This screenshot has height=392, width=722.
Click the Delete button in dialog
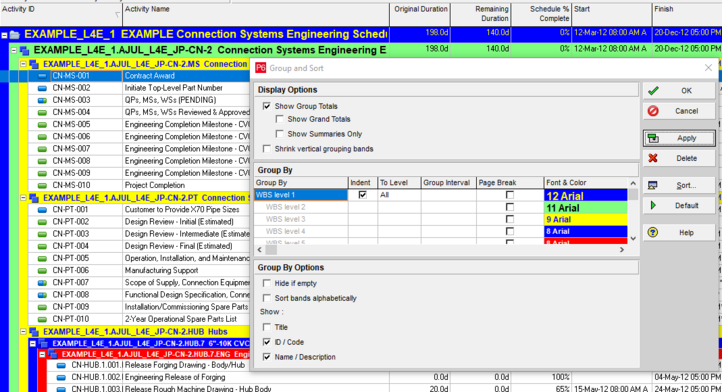pyautogui.click(x=679, y=158)
